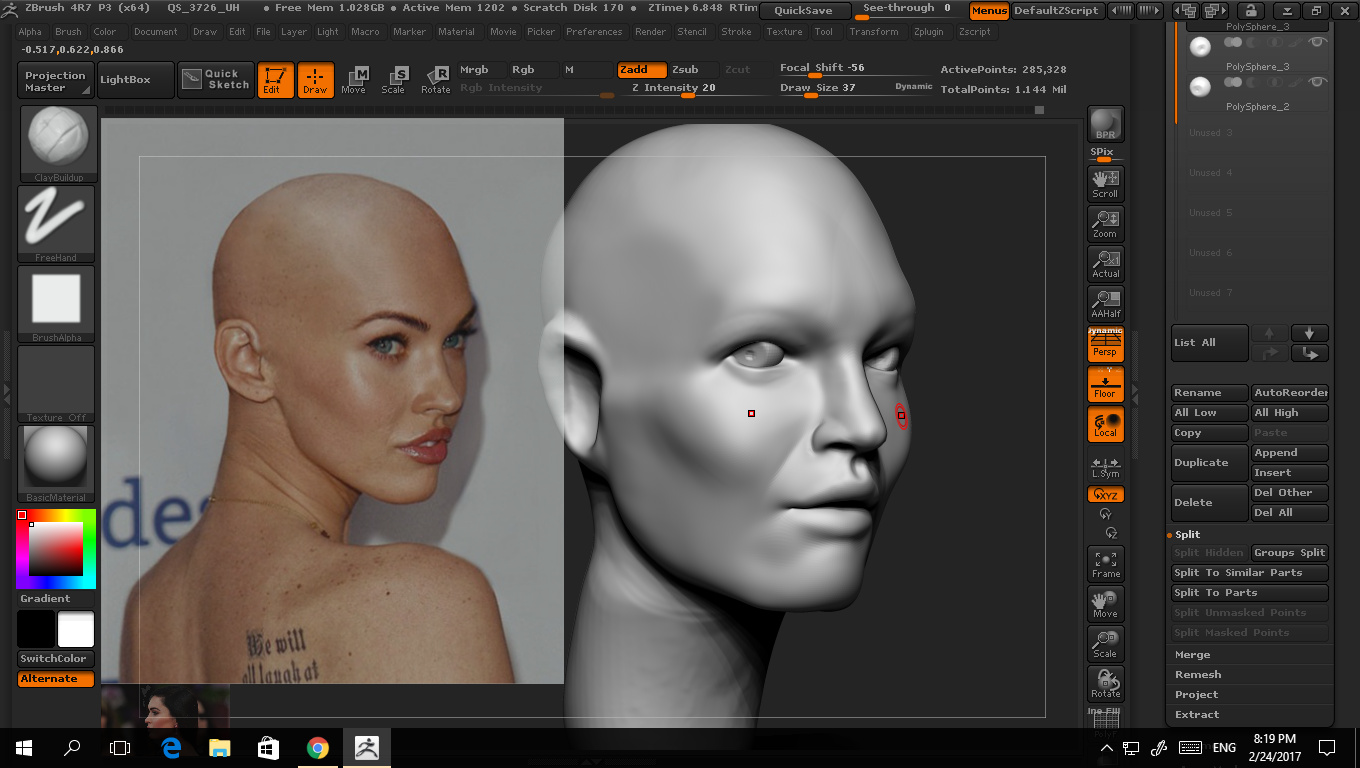
Task: Collapse the Split section
Action: [x=1188, y=534]
